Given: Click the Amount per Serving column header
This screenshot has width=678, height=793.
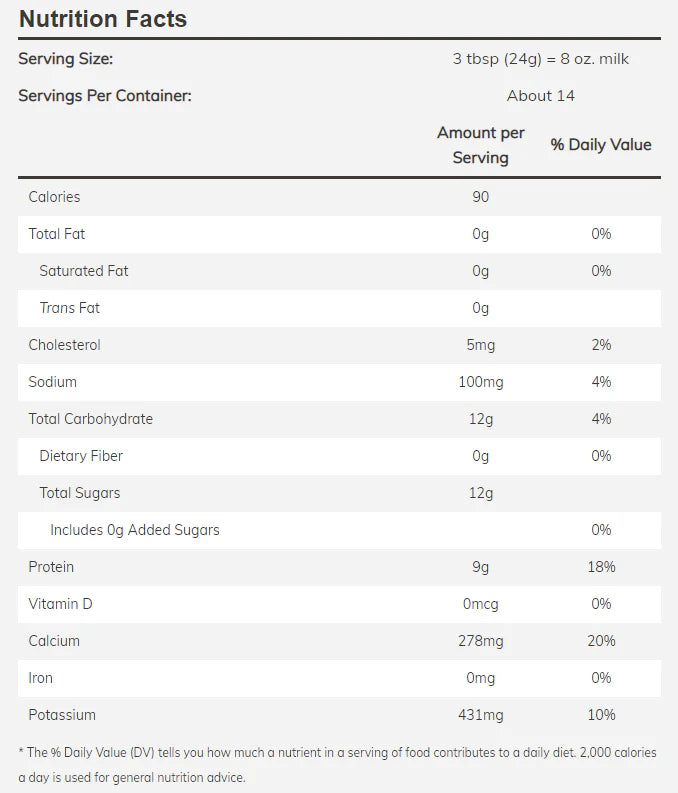Looking at the screenshot, I should pyautogui.click(x=481, y=145).
